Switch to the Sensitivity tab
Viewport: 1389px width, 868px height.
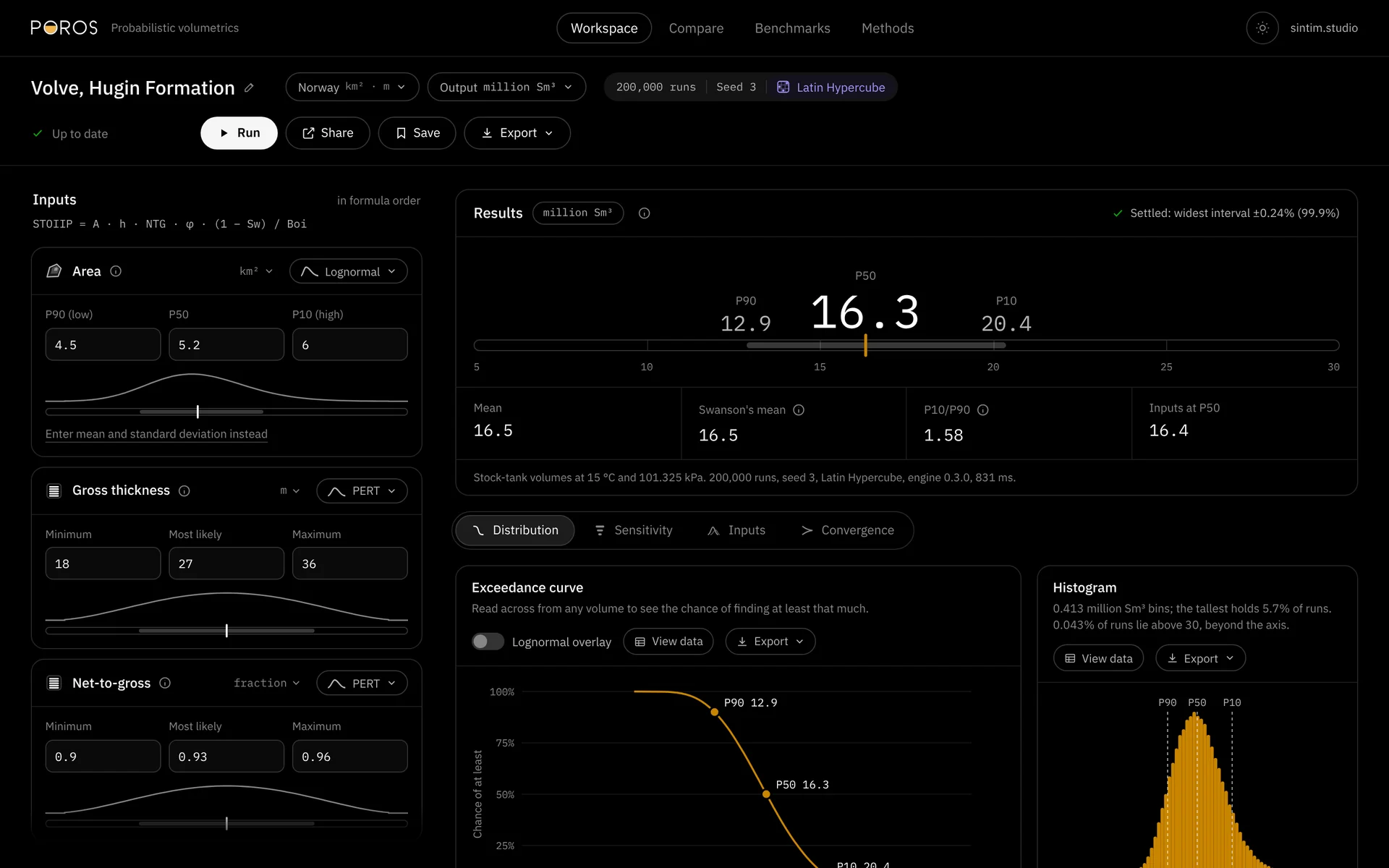(634, 530)
